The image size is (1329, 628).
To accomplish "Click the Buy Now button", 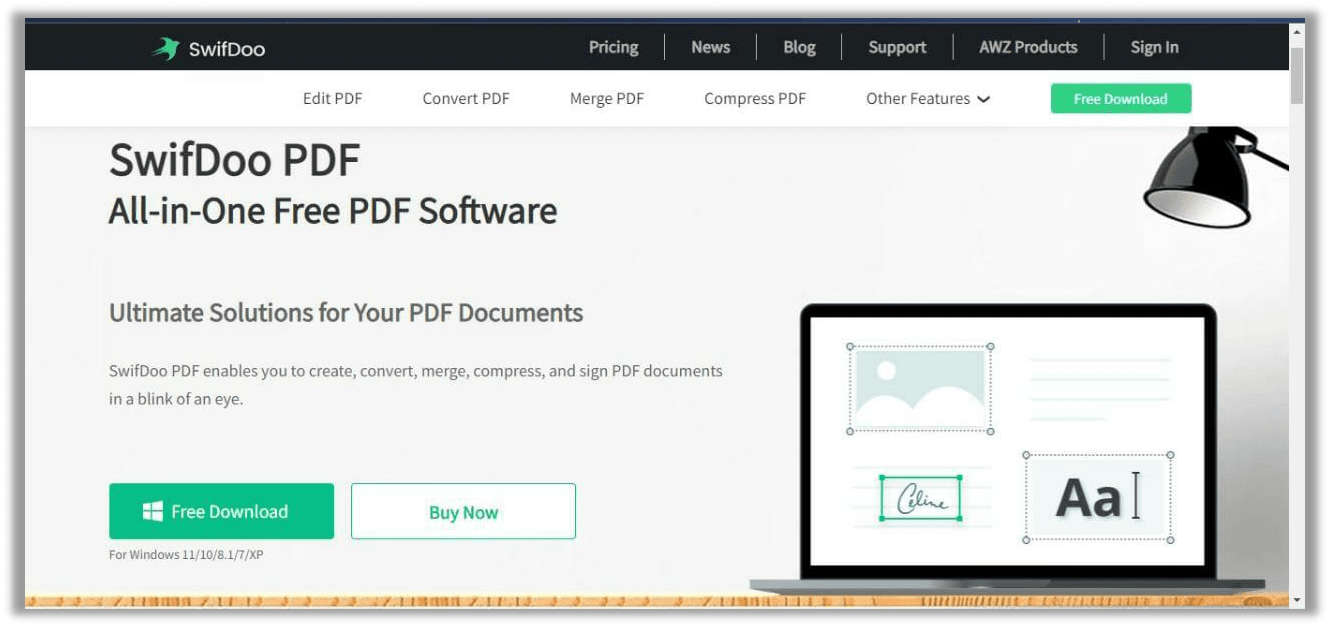I will [x=463, y=512].
